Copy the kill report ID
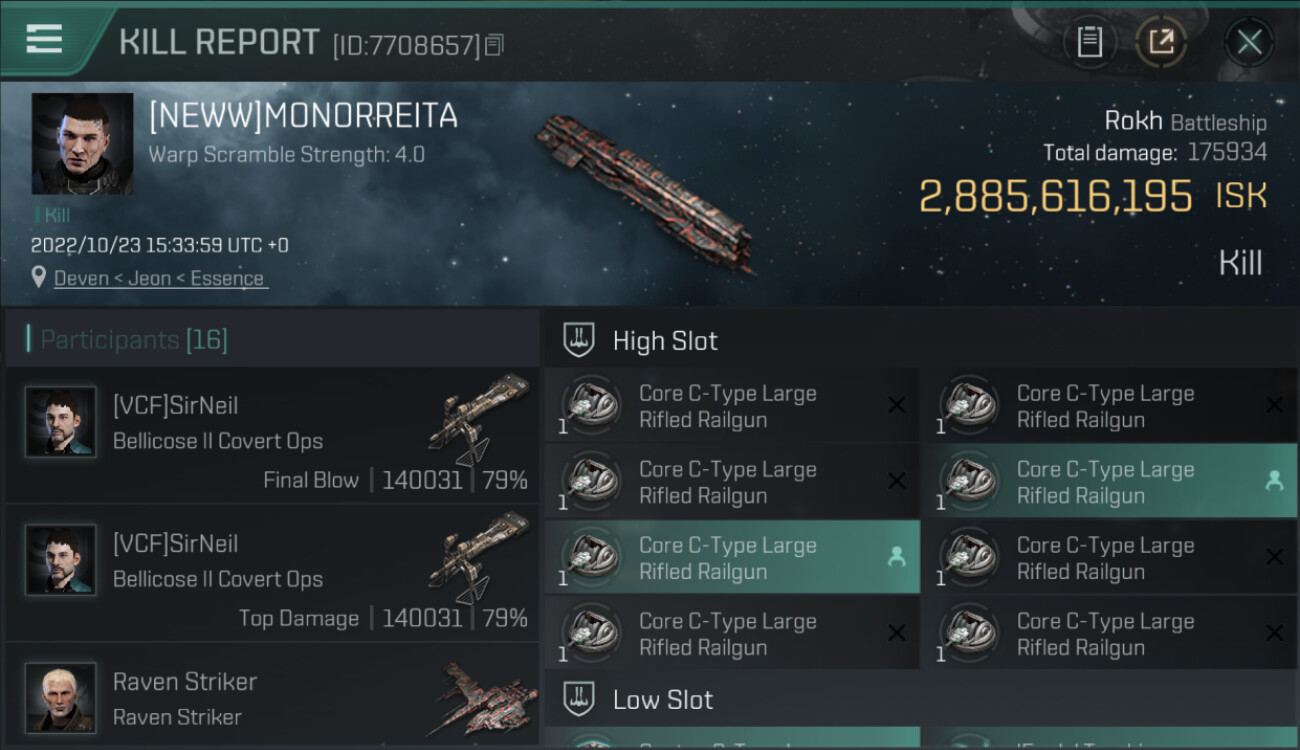The width and height of the screenshot is (1300, 750). 494,45
